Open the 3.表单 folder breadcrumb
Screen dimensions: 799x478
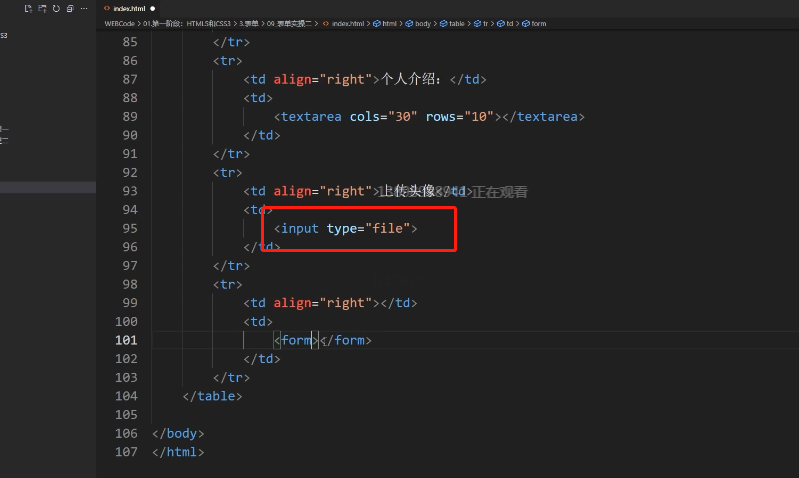click(x=249, y=23)
